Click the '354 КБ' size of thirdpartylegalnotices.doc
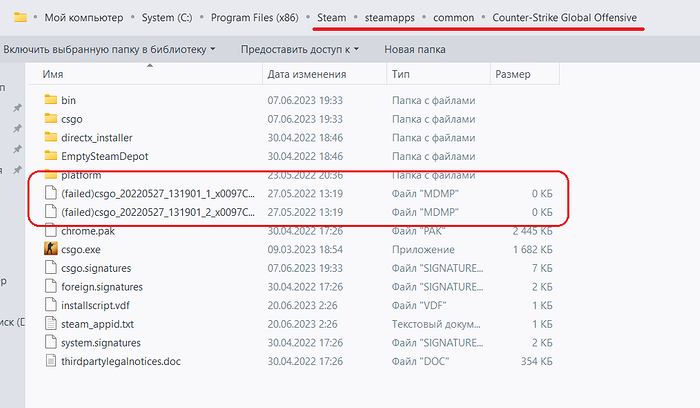The image size is (700, 408). click(537, 362)
